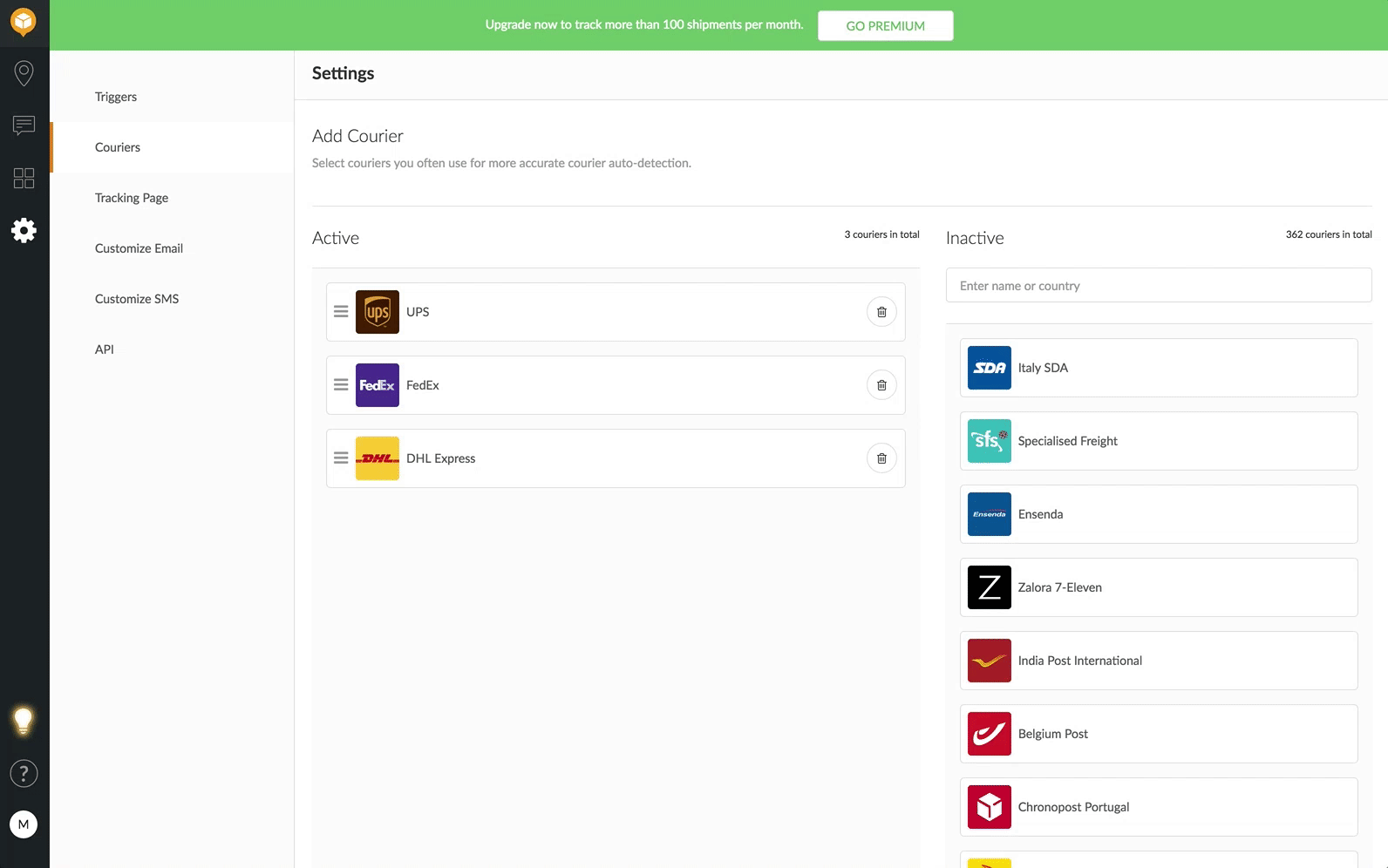The image size is (1388, 868).
Task: Open the help question mark icon
Action: 24,773
